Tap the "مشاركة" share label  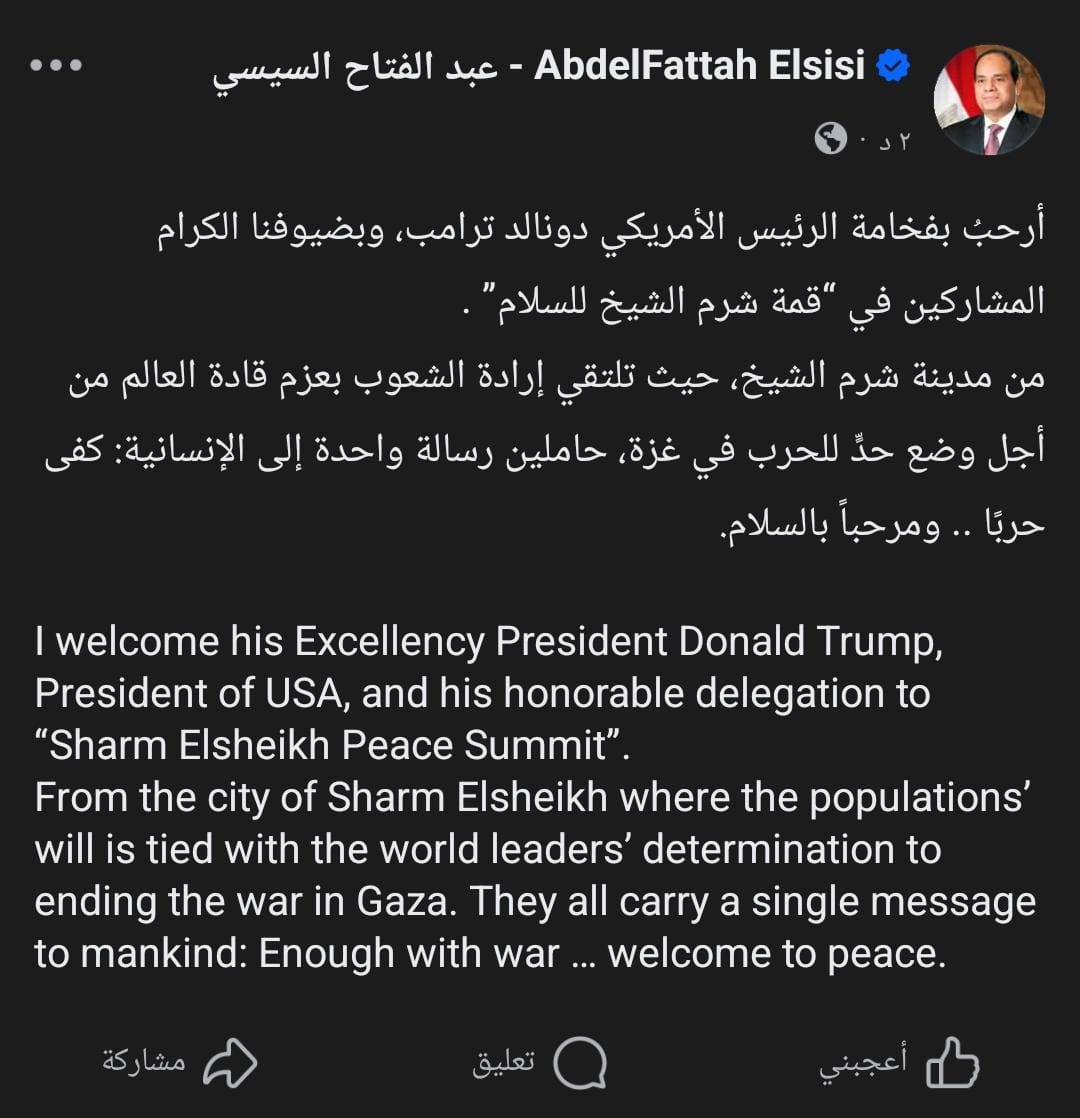coord(144,1062)
